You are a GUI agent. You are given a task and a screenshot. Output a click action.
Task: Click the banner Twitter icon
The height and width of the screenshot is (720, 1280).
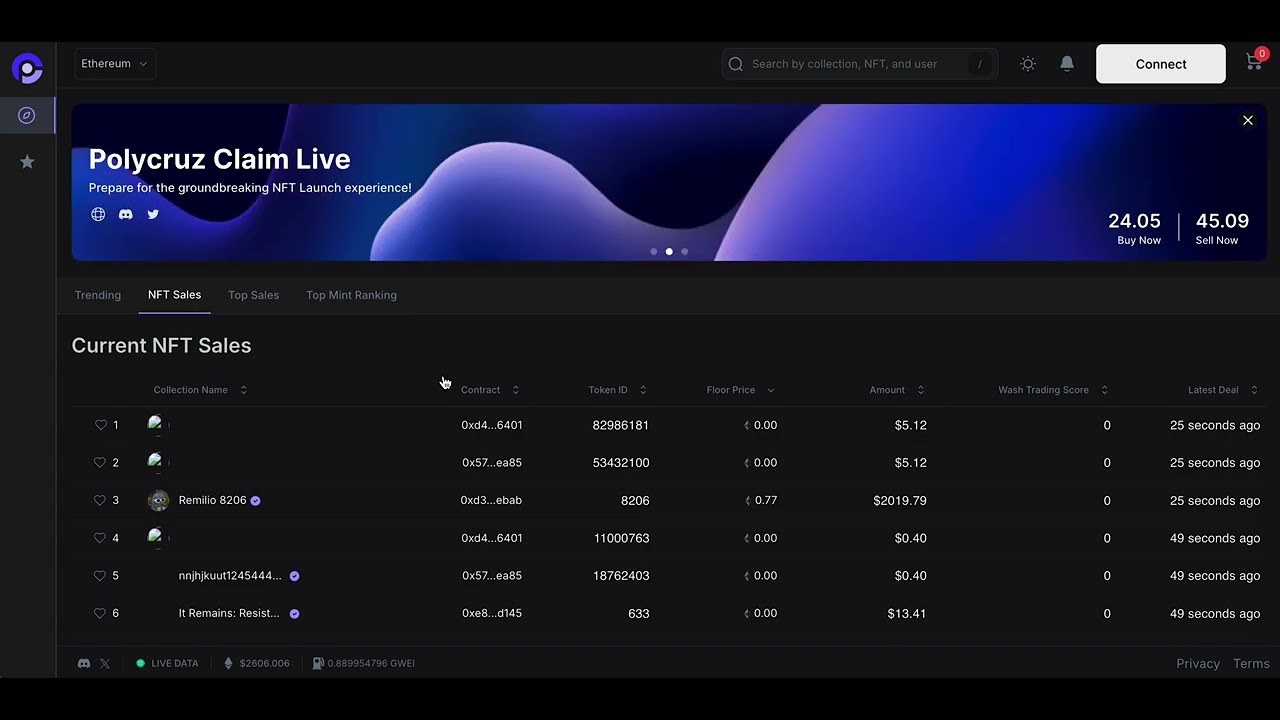[x=153, y=214]
